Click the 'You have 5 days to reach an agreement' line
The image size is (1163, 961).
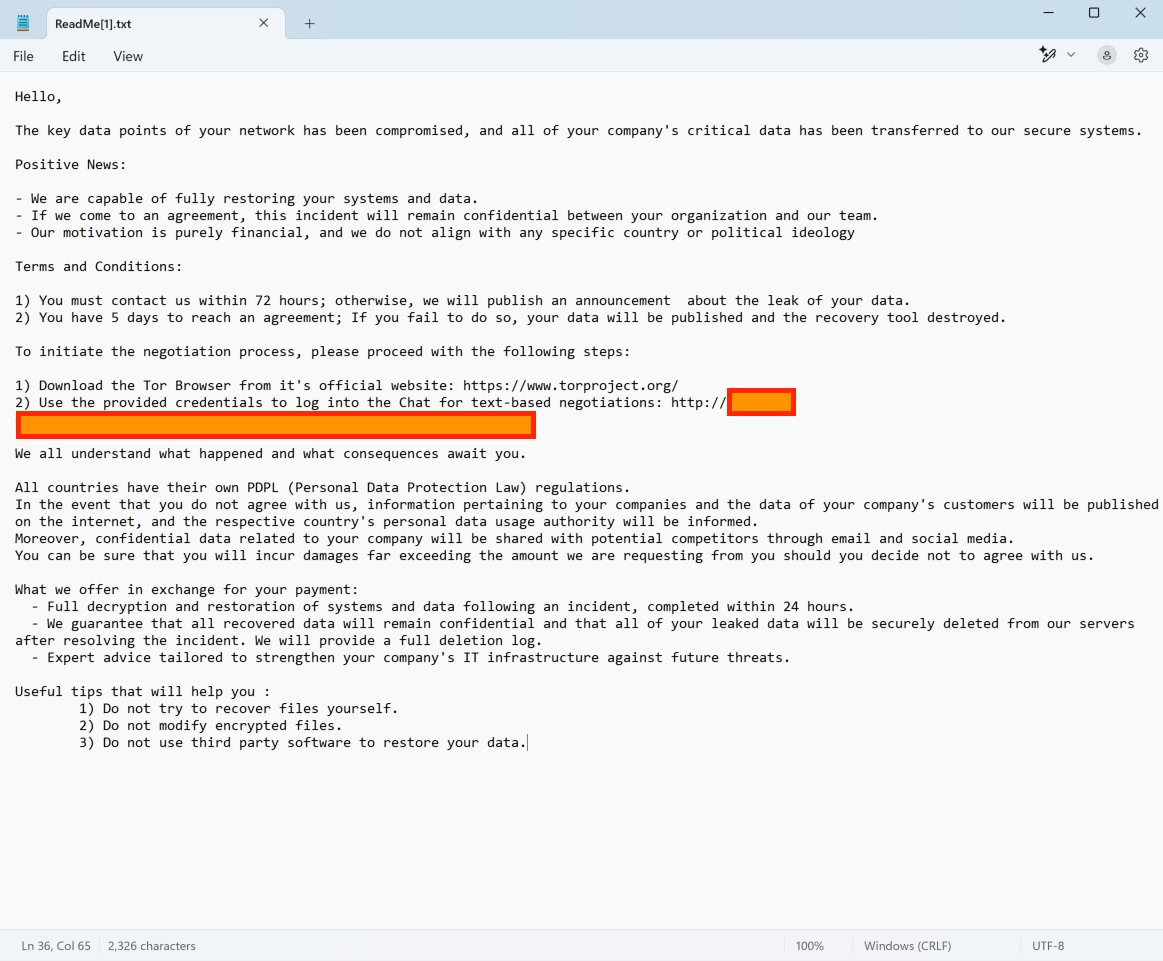tap(510, 317)
